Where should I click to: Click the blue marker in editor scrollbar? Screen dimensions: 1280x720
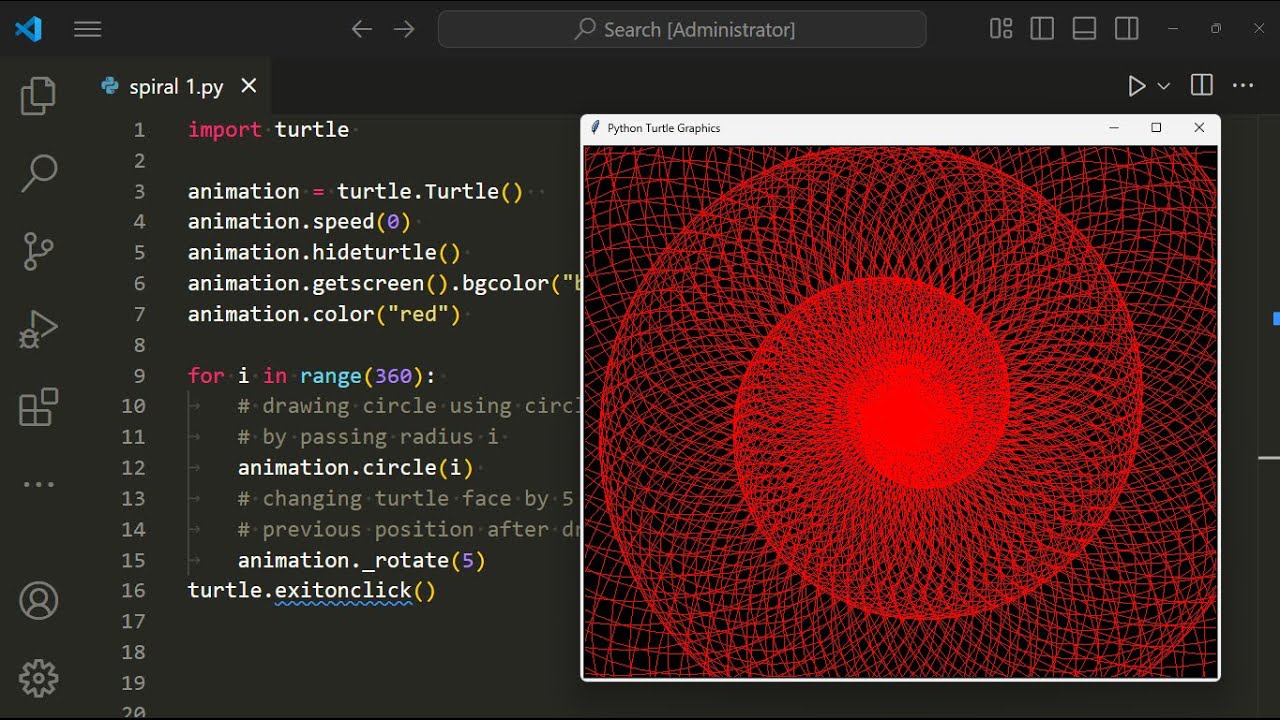1276,319
